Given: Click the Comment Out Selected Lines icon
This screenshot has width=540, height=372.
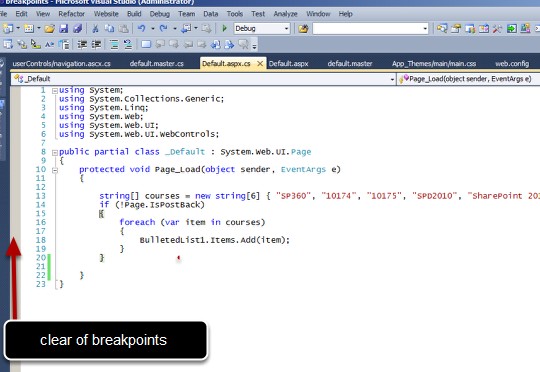Looking at the screenshot, I should (x=114, y=44).
